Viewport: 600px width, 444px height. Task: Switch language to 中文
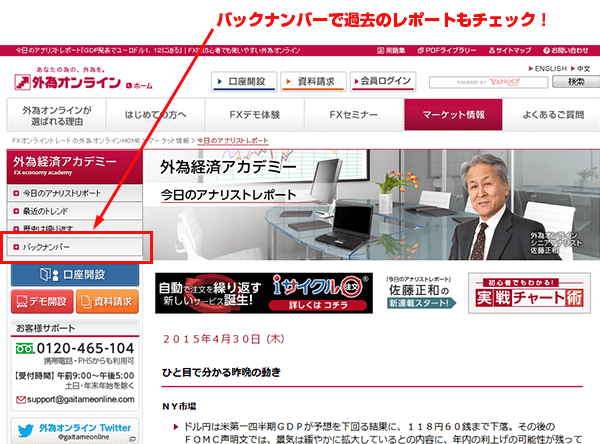tap(581, 69)
